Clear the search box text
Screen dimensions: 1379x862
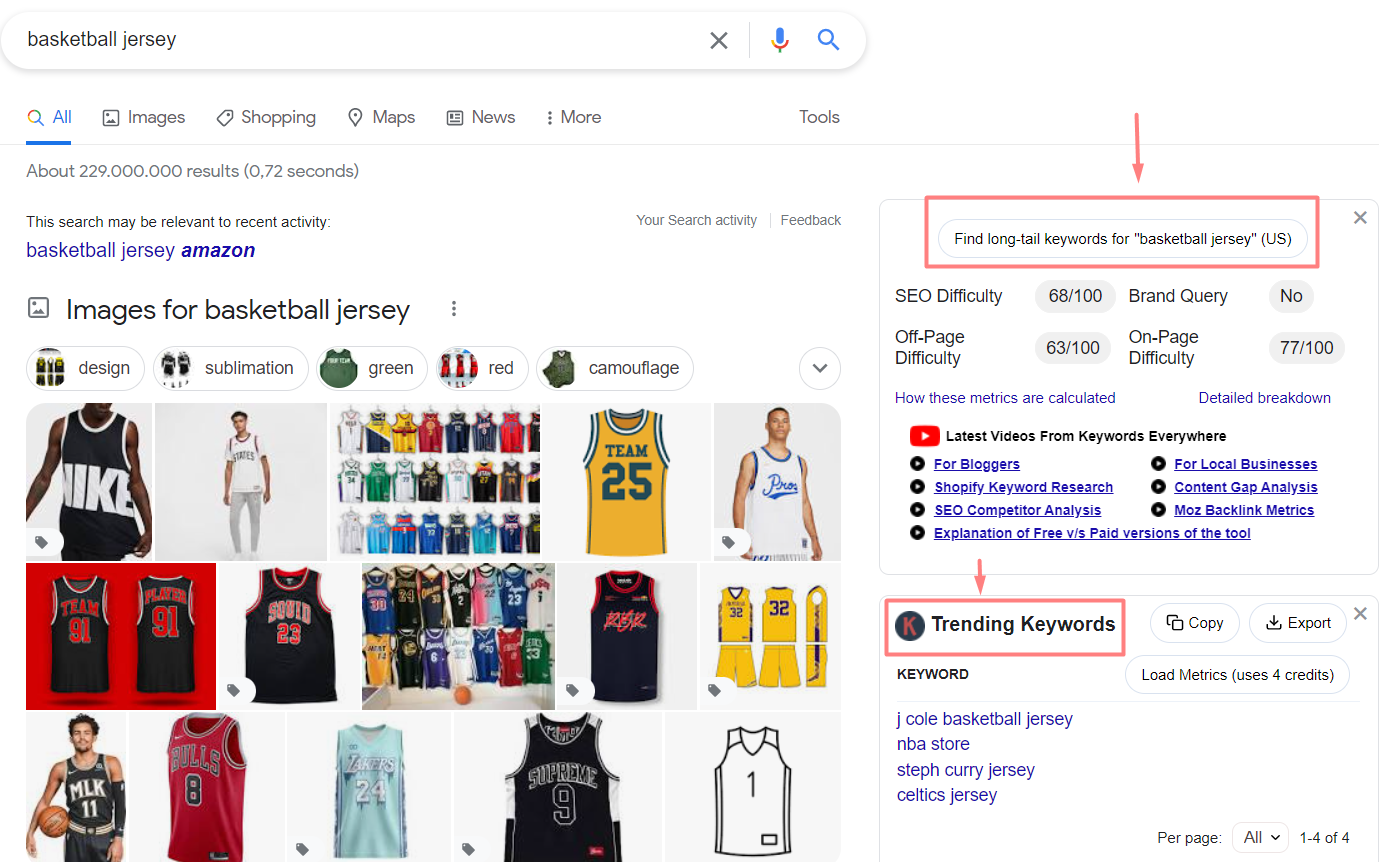point(718,40)
